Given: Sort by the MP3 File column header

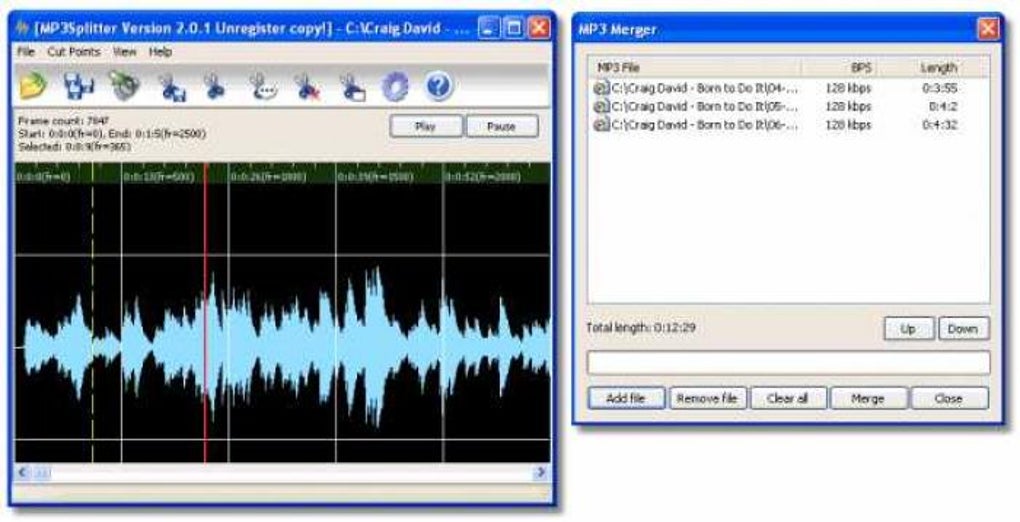Looking at the screenshot, I should tap(695, 67).
